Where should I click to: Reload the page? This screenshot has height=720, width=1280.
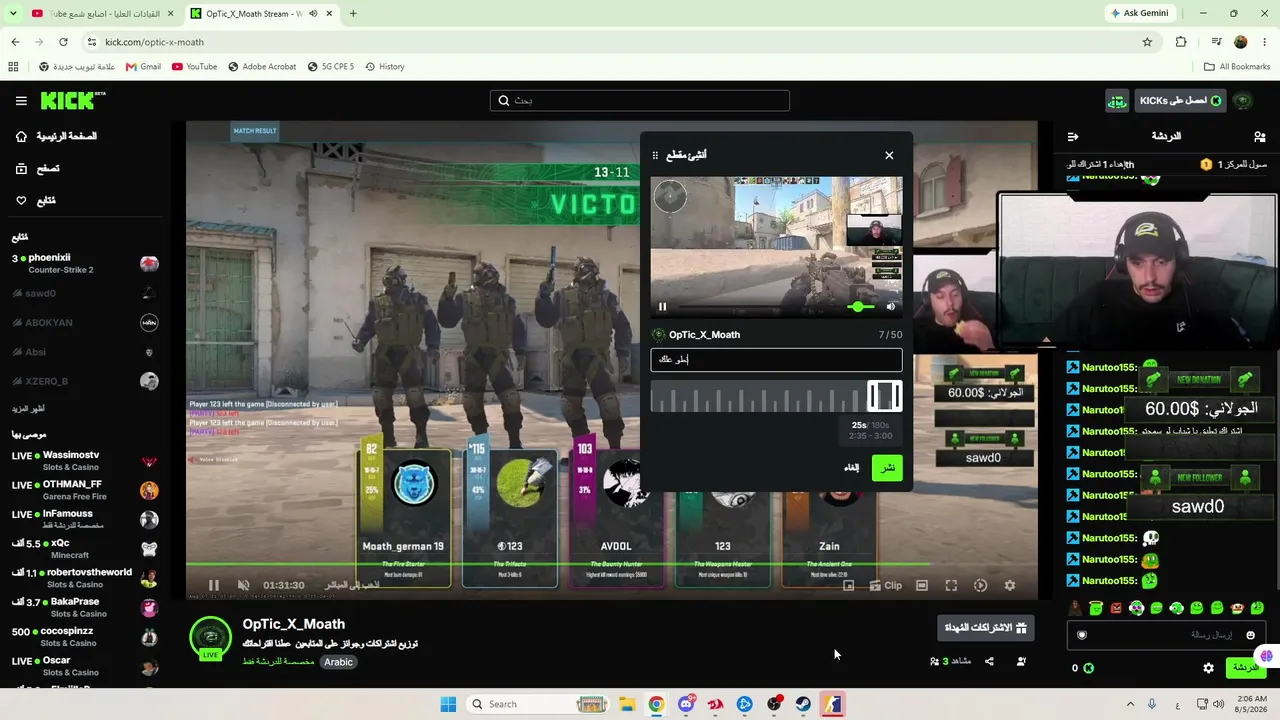[x=63, y=42]
